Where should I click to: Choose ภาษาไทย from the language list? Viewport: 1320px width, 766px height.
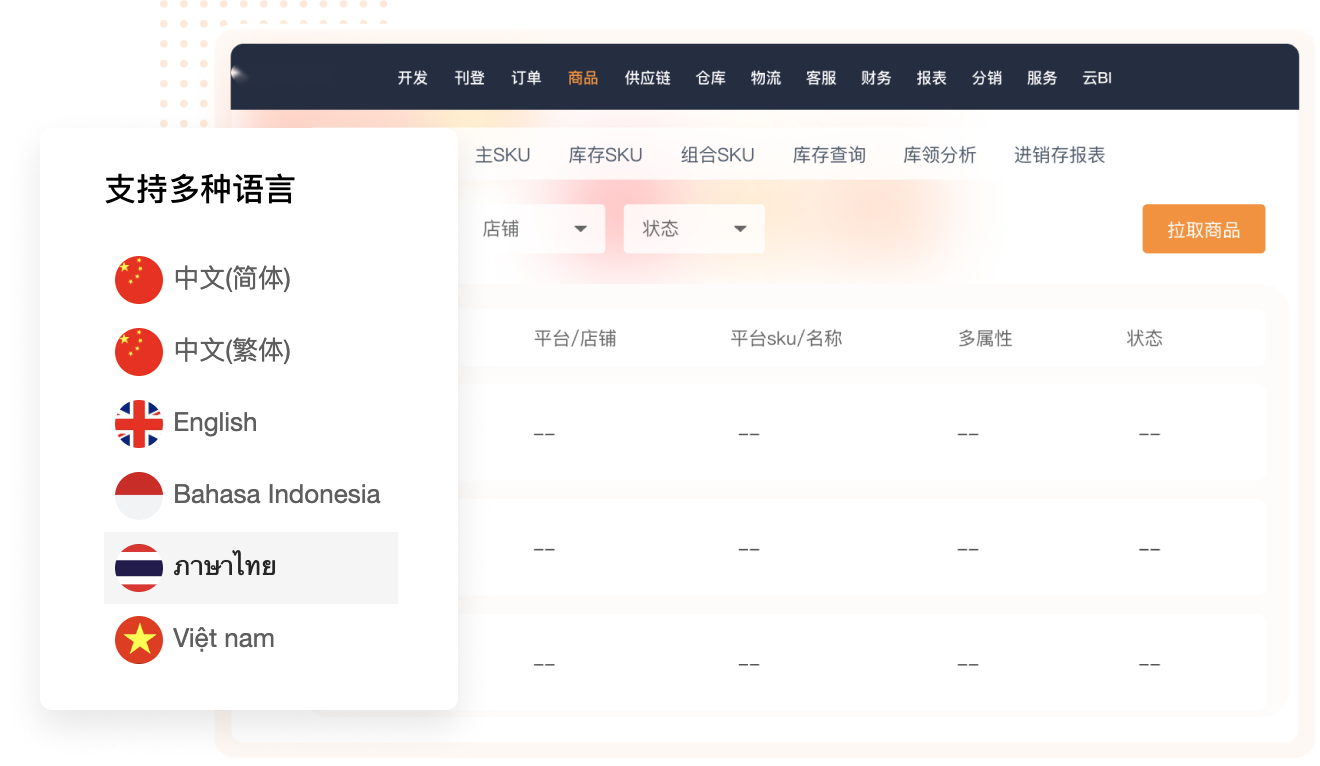(x=225, y=567)
